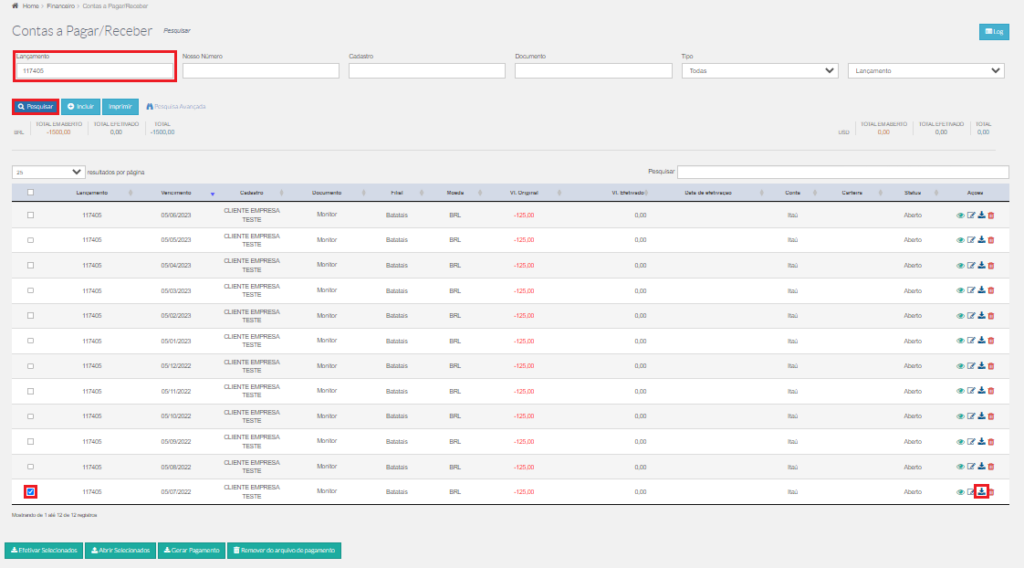The width and height of the screenshot is (1024, 568).
Task: Check the row with due date 05/12/2022
Action: point(31,366)
